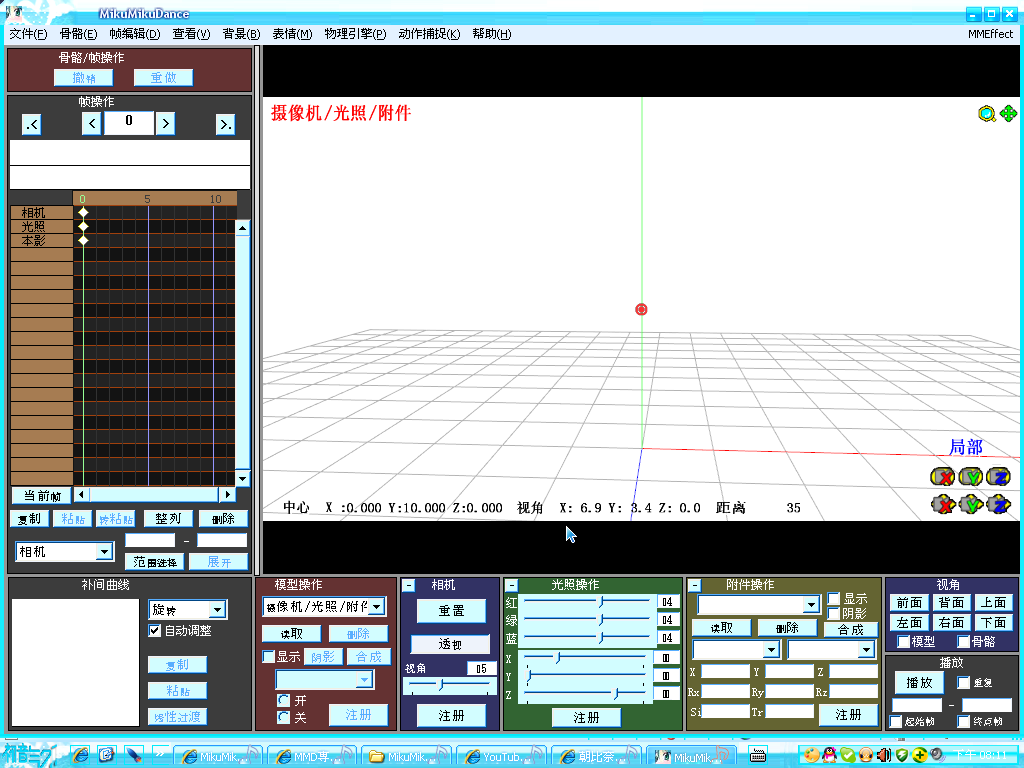The image size is (1024, 768).
Task: Jump to the previous keyframe with '.<'
Action: [x=31, y=123]
